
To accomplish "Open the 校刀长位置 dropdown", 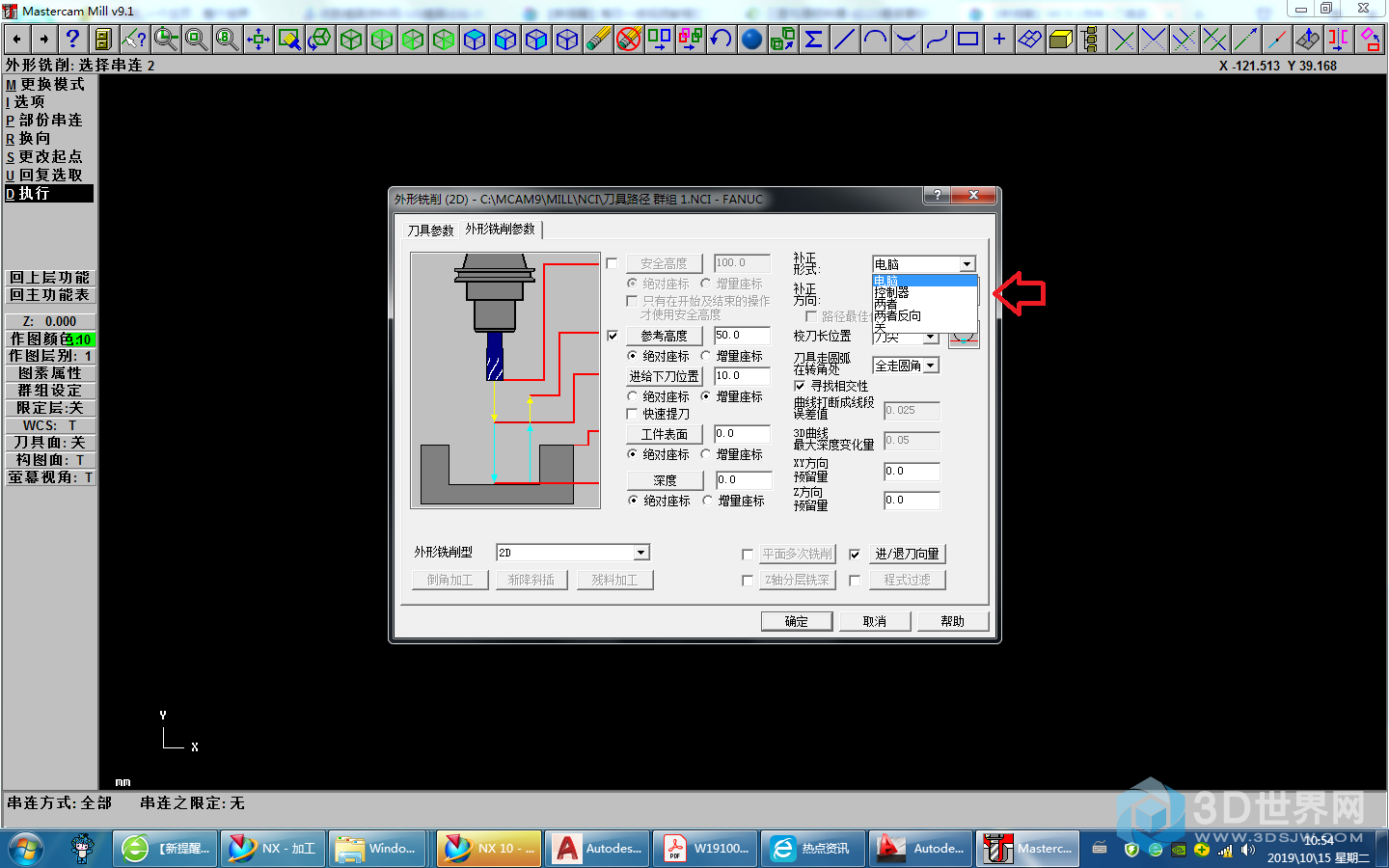I will coord(930,337).
